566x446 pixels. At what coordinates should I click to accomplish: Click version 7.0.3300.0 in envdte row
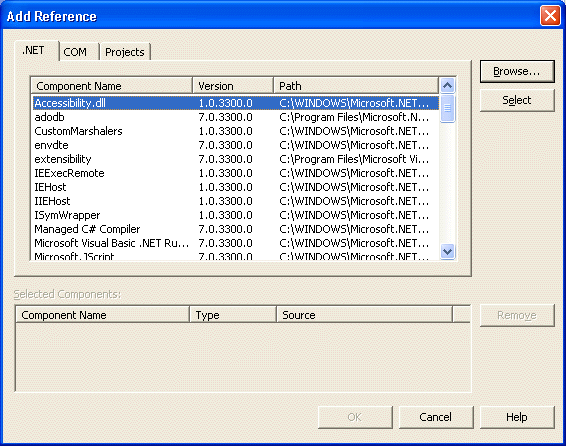click(226, 145)
